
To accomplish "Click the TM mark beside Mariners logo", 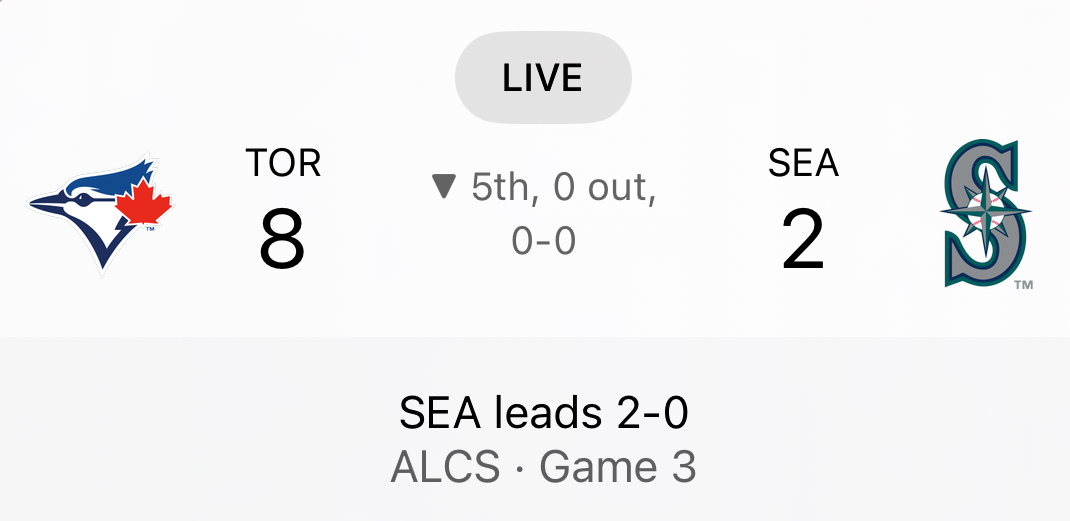I will coord(1022,285).
